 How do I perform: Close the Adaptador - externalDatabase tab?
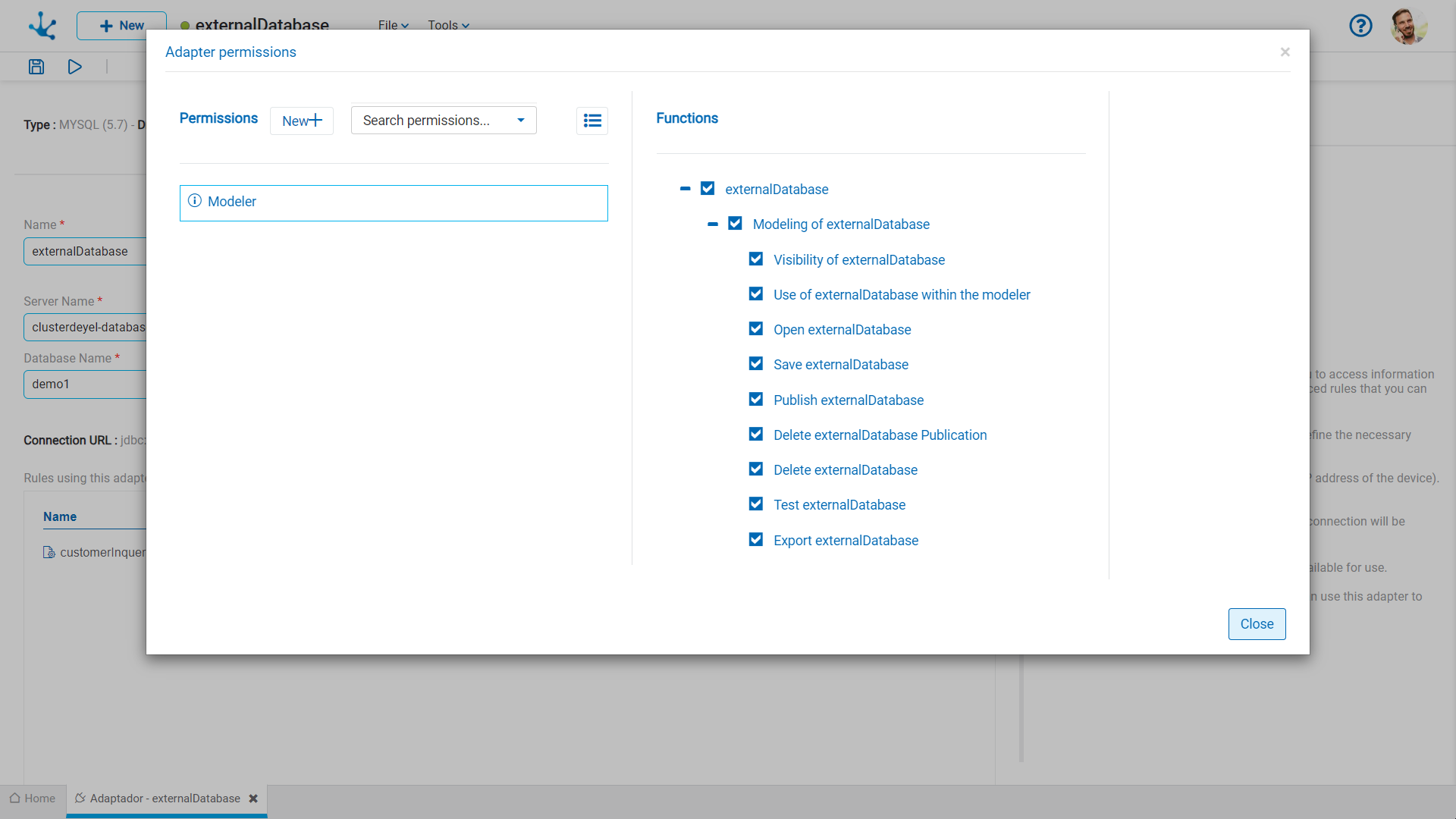(253, 799)
